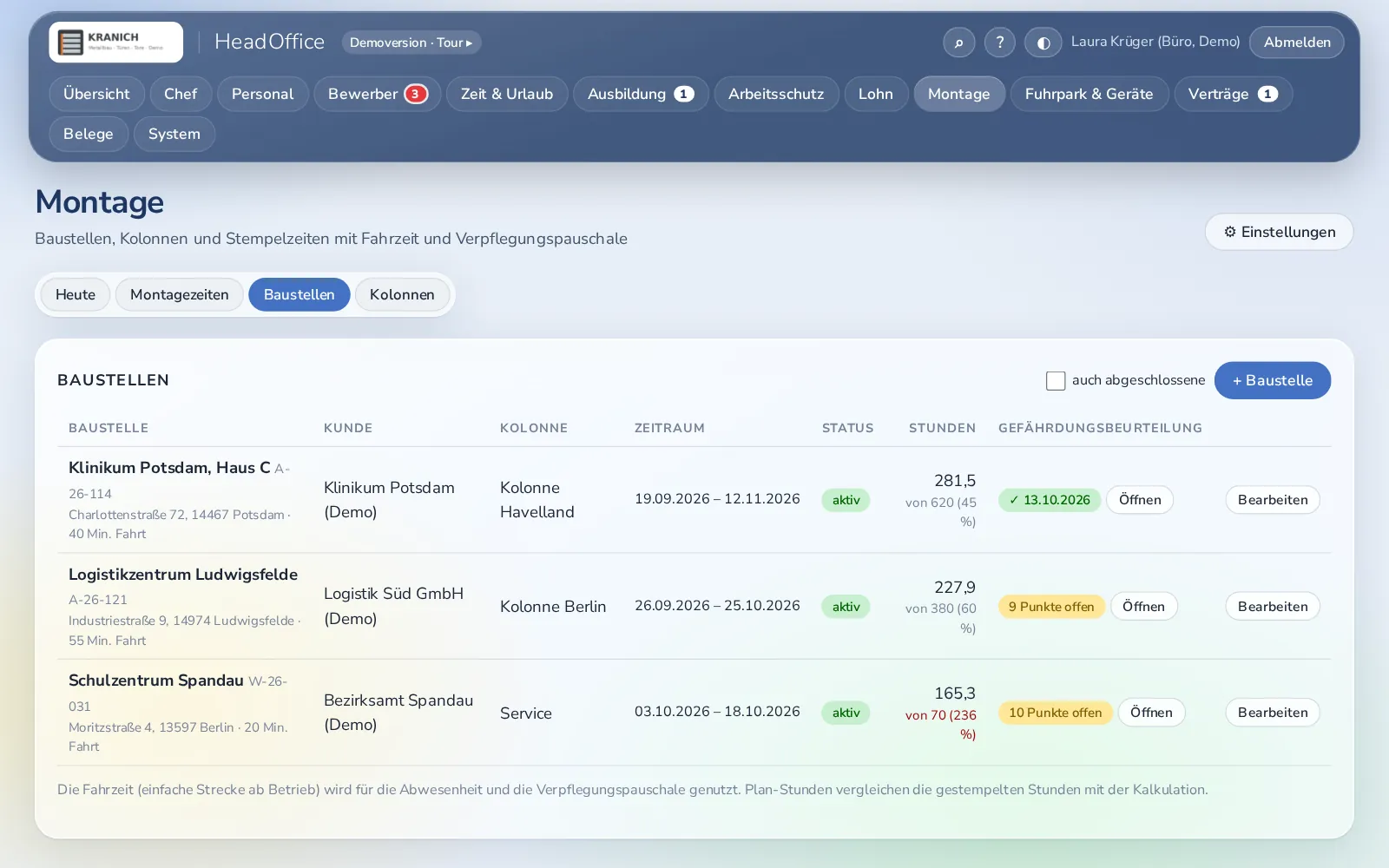Edit Schulzentrum Spandau via Bearbeiten
Viewport: 1389px width, 868px height.
point(1273,713)
